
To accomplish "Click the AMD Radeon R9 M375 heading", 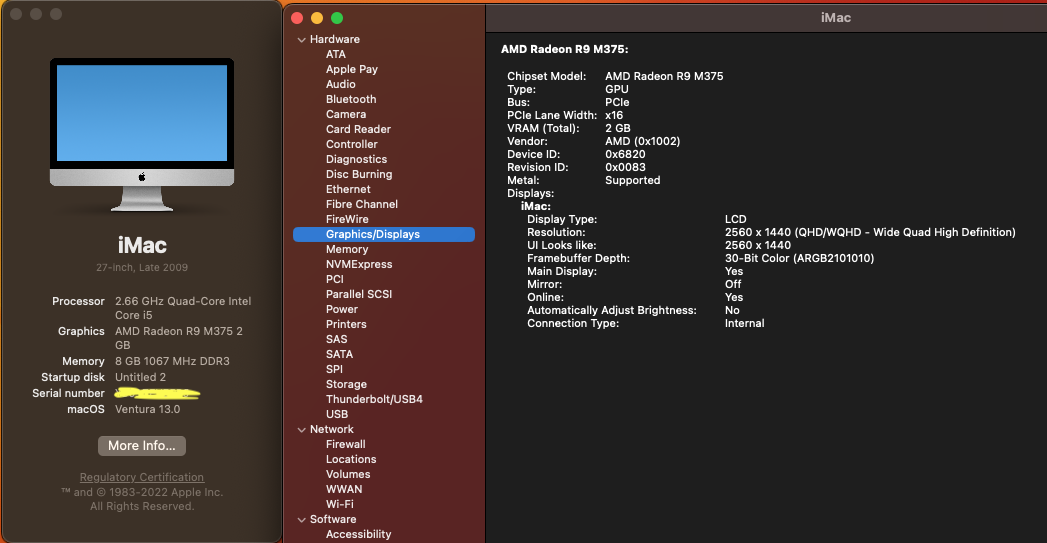I will [564, 49].
